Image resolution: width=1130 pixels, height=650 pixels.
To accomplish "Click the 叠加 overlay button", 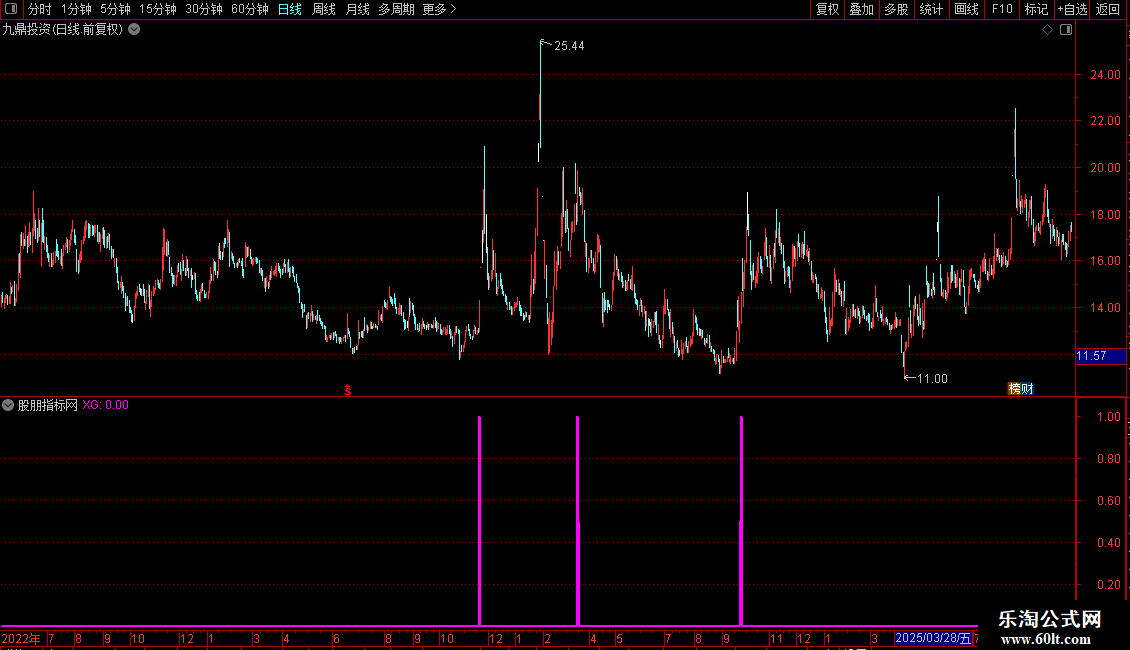I will 861,9.
